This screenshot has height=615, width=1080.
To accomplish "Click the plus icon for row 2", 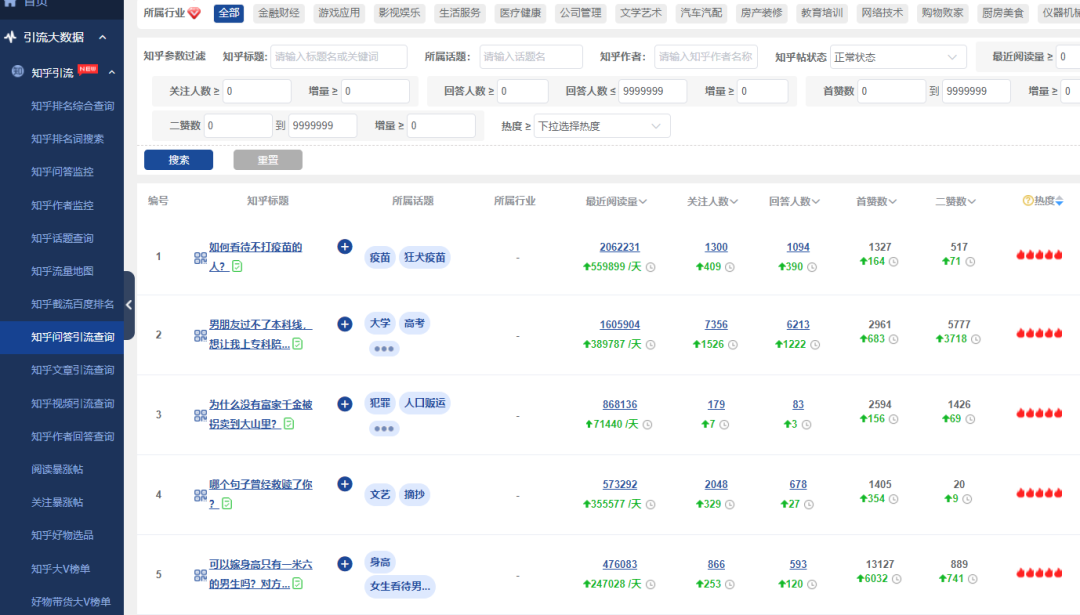I will [x=345, y=324].
